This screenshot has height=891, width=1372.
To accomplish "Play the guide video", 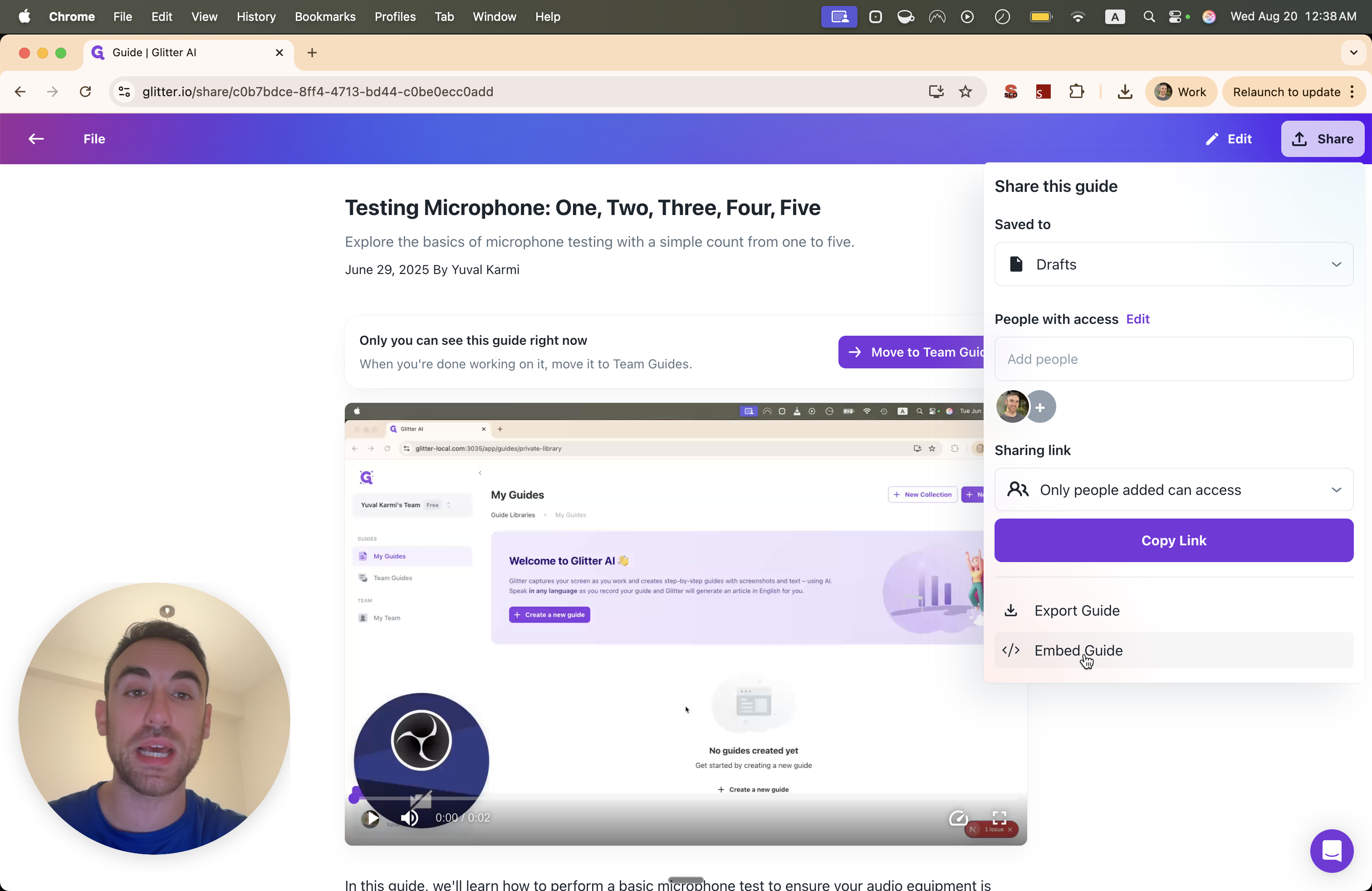I will tap(370, 818).
